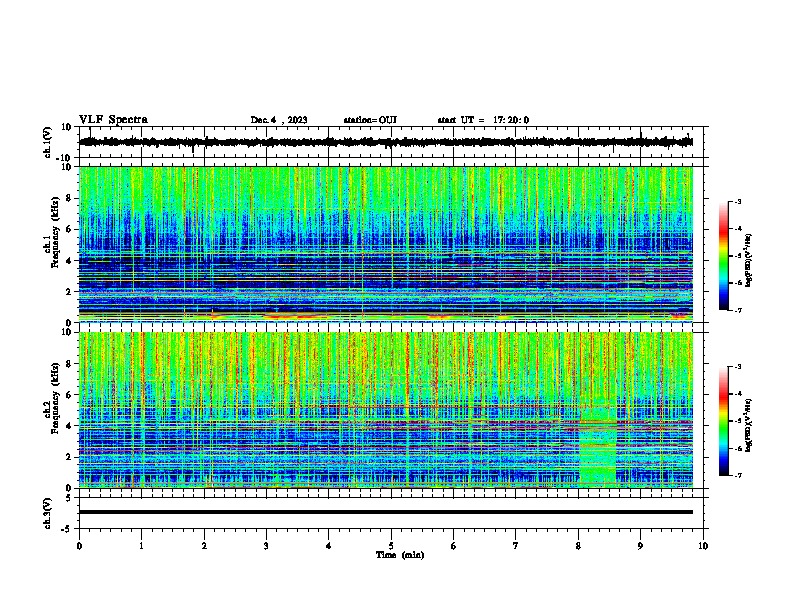Click the -7 value below ch.2 colorbar
792x612 pixels.
pyautogui.click(x=737, y=475)
